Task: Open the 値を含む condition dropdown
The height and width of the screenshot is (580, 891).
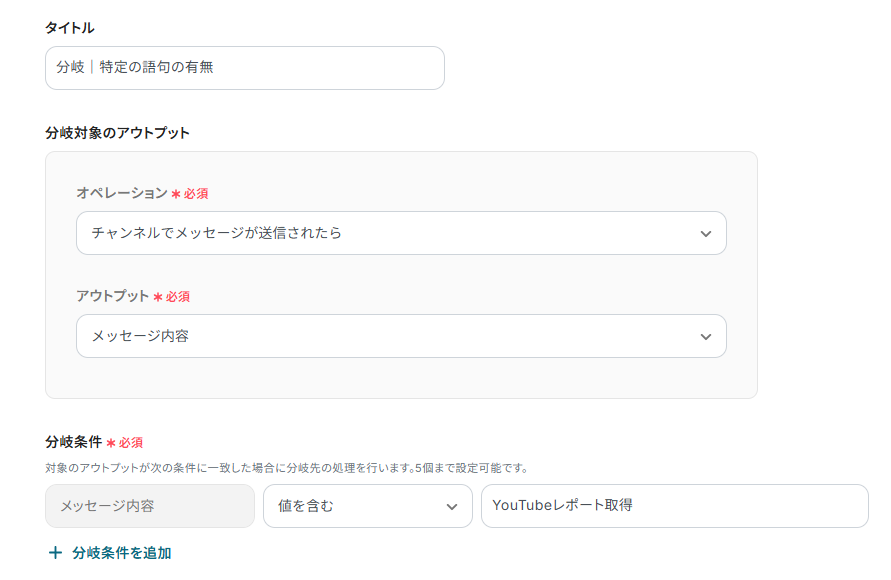Action: point(367,507)
